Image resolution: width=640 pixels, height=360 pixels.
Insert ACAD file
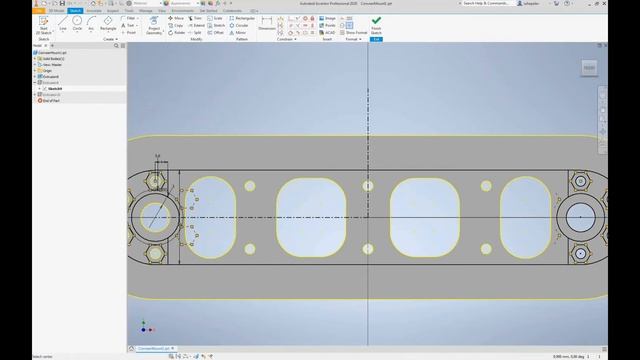click(x=327, y=32)
